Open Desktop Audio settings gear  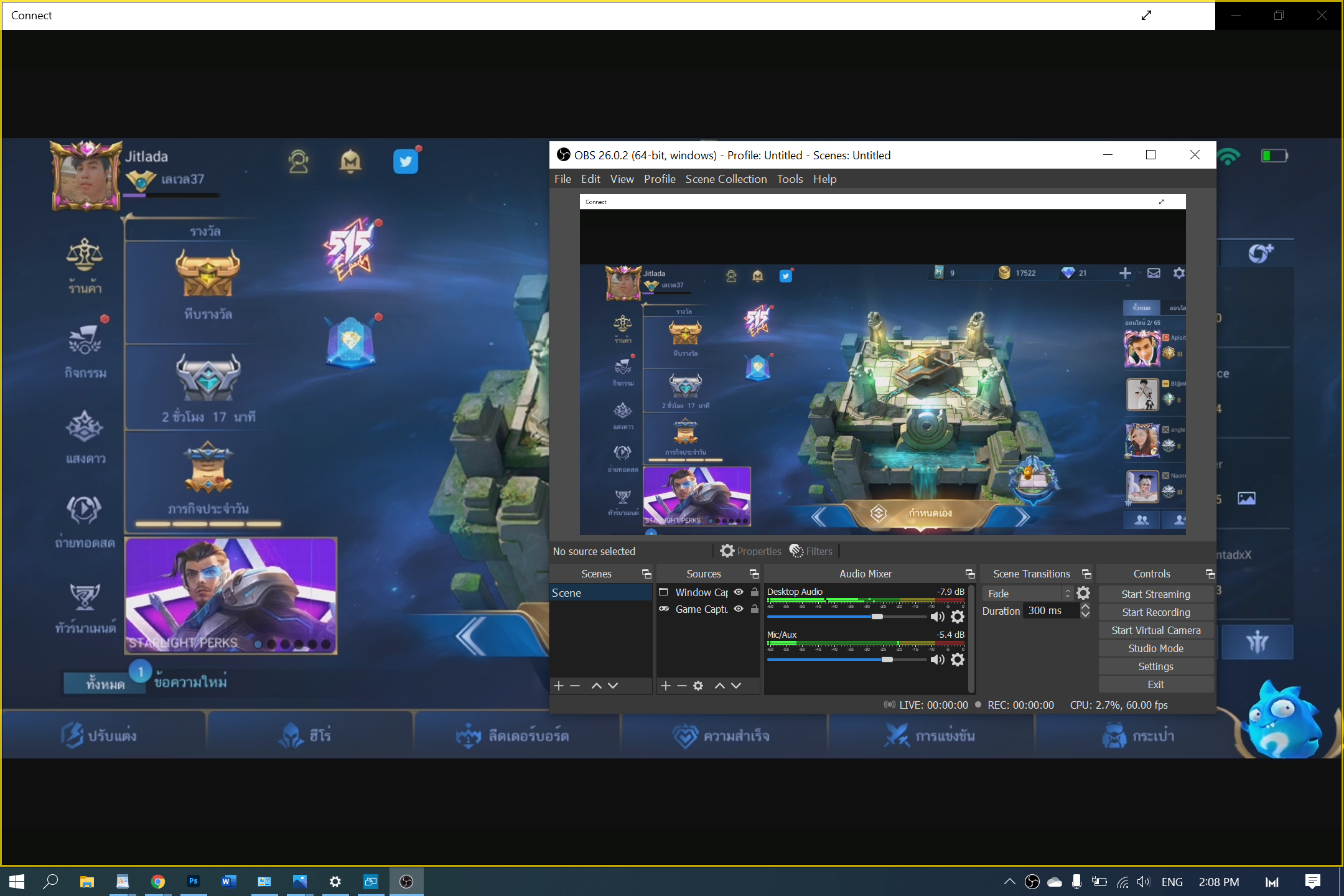(958, 617)
